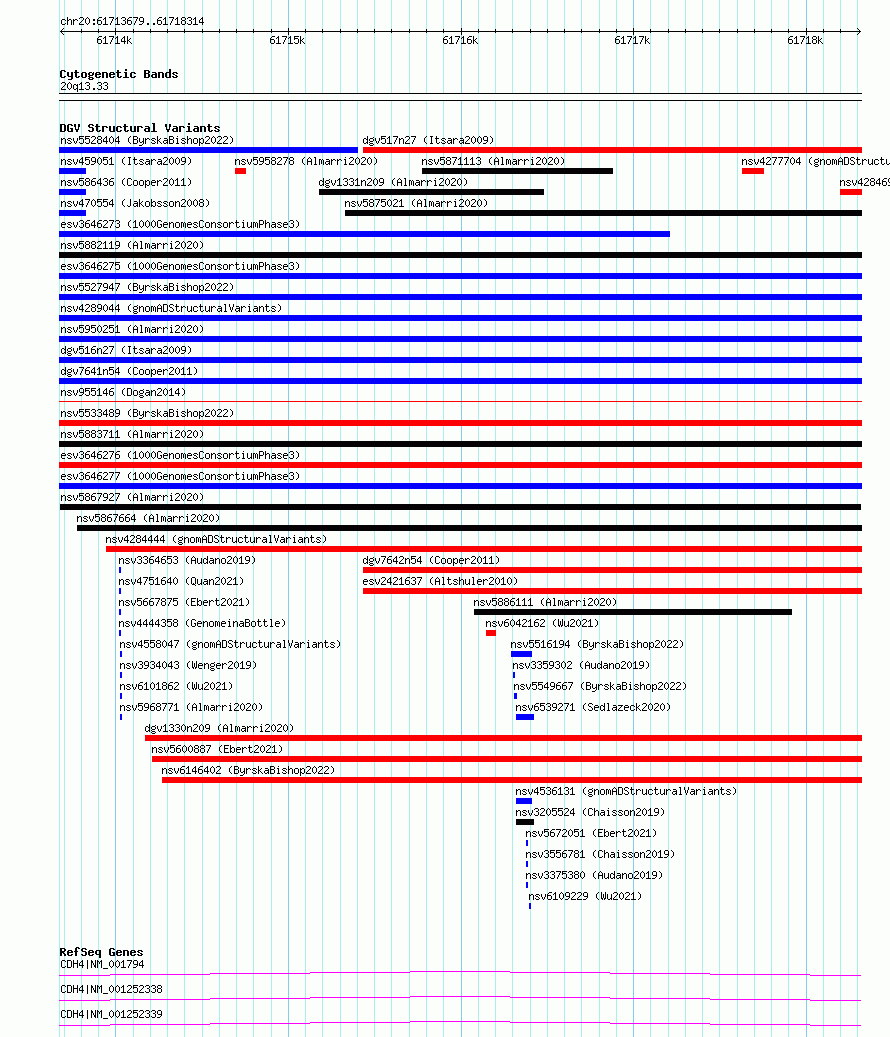The height and width of the screenshot is (1037, 890).
Task: Select the nsv459051 (Itsara2009) label
Action: point(126,161)
